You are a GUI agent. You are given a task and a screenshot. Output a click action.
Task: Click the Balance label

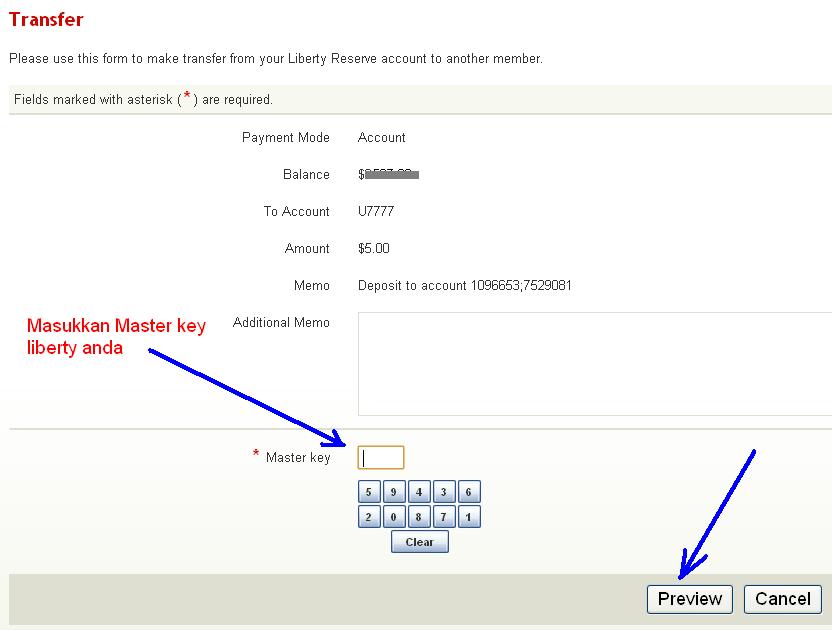[306, 175]
